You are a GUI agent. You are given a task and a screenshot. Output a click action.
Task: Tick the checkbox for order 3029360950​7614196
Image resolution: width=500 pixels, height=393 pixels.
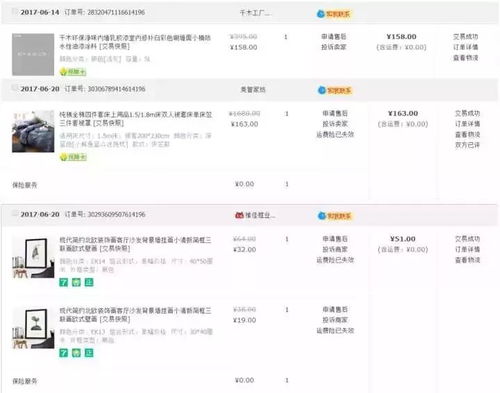[15, 214]
